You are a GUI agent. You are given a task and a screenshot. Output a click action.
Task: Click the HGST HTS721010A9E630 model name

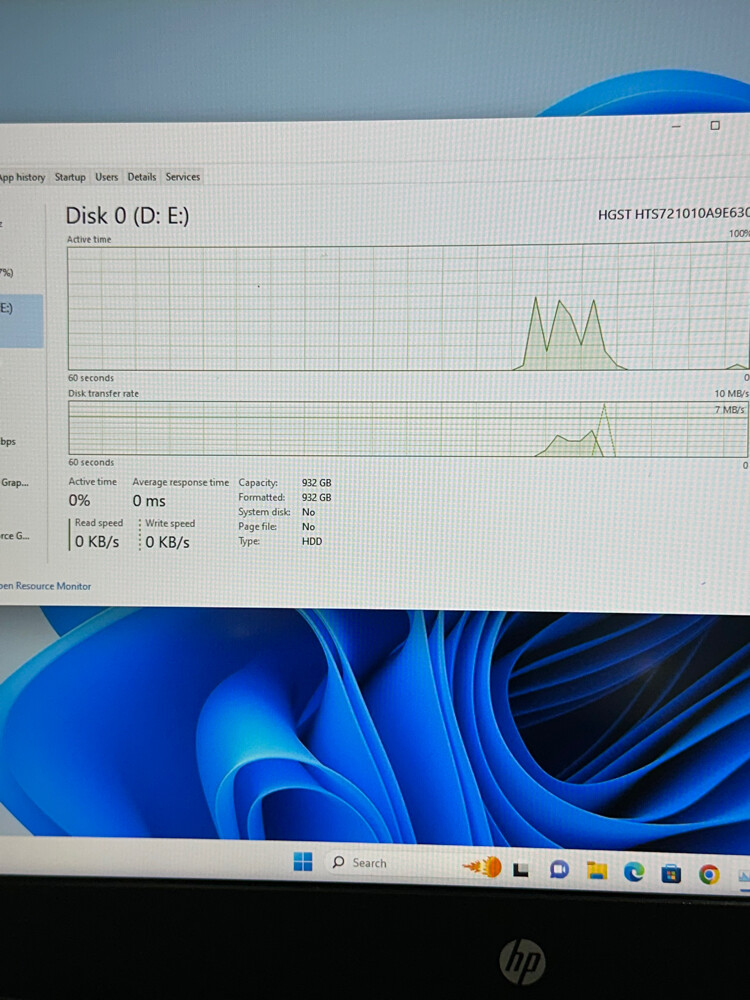tap(673, 214)
